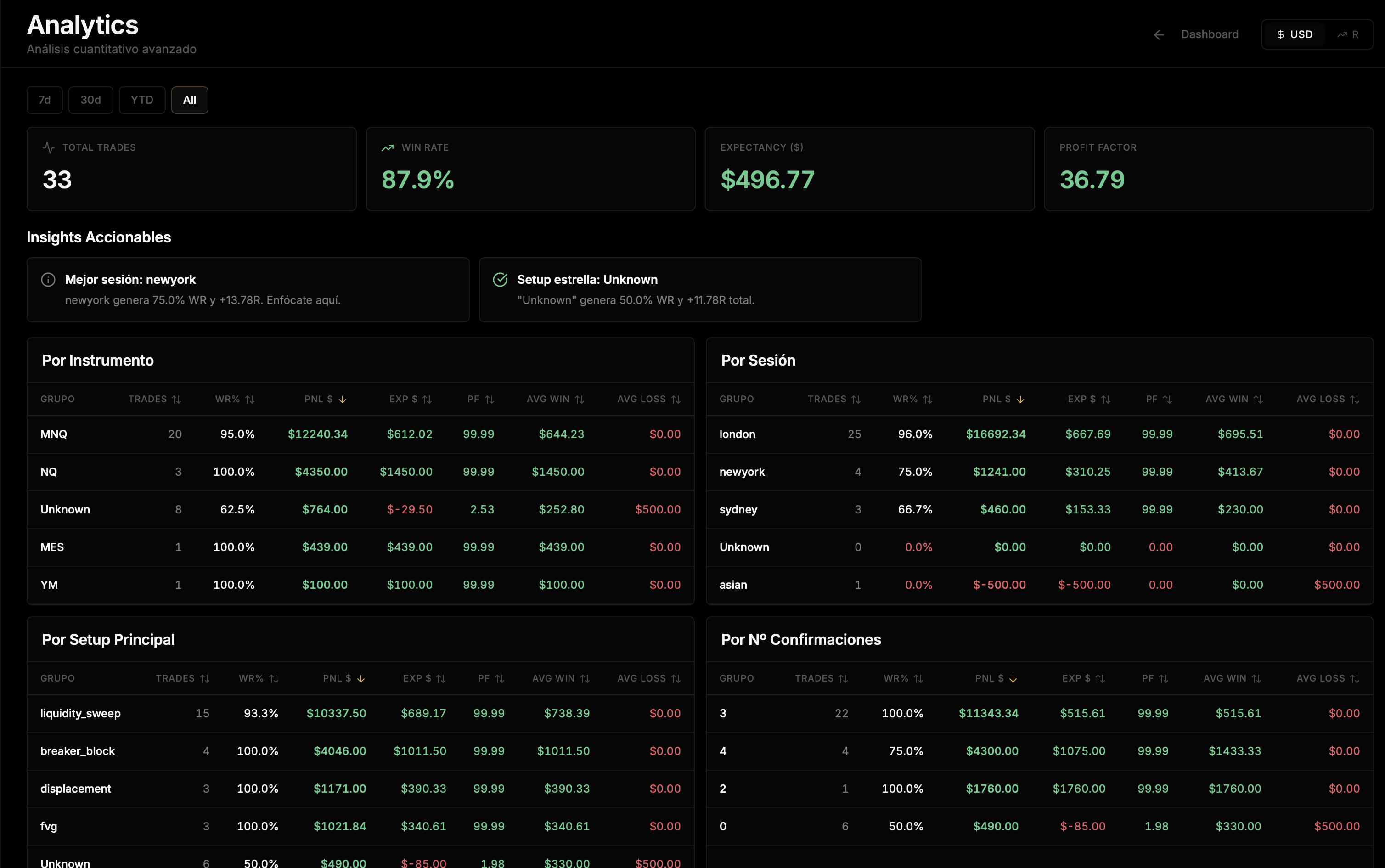Viewport: 1385px width, 868px height.
Task: Click the 36.79 Profit Factor value
Action: pyautogui.click(x=1092, y=180)
